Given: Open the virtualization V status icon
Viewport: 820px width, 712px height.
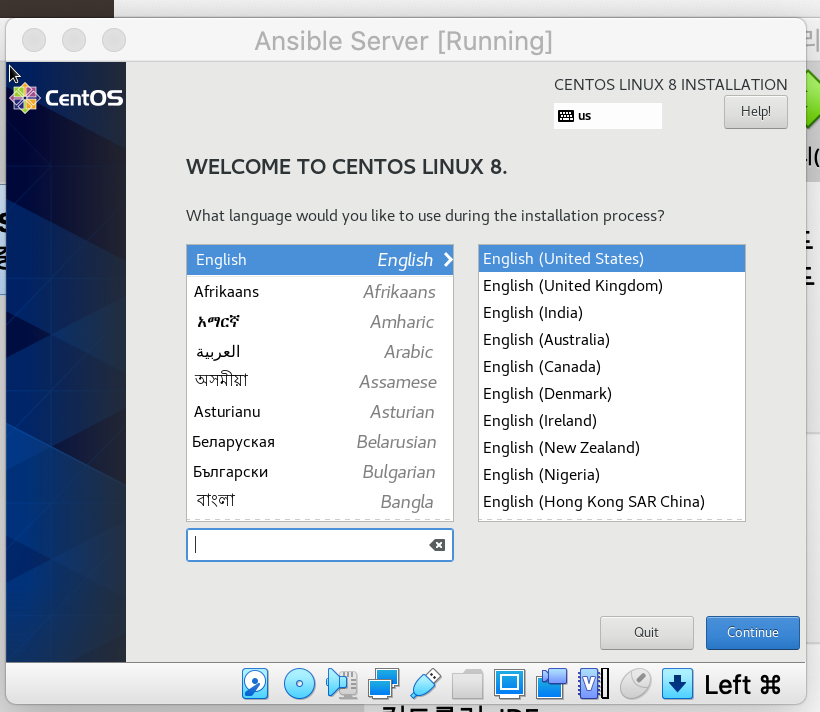Looking at the screenshot, I should (x=594, y=683).
